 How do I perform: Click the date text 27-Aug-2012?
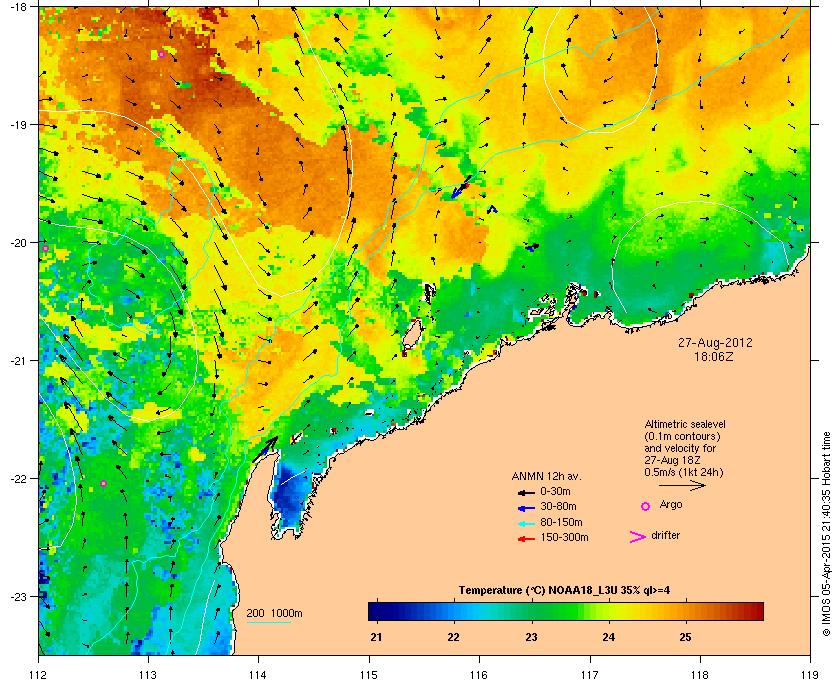(715, 342)
